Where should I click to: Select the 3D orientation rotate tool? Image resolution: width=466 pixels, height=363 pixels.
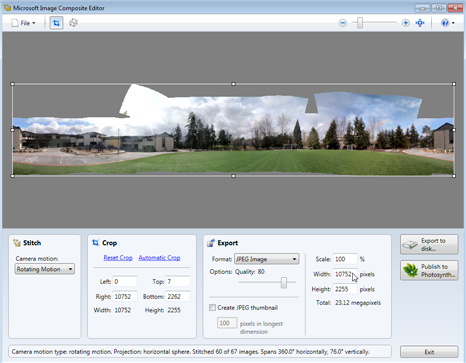(73, 23)
